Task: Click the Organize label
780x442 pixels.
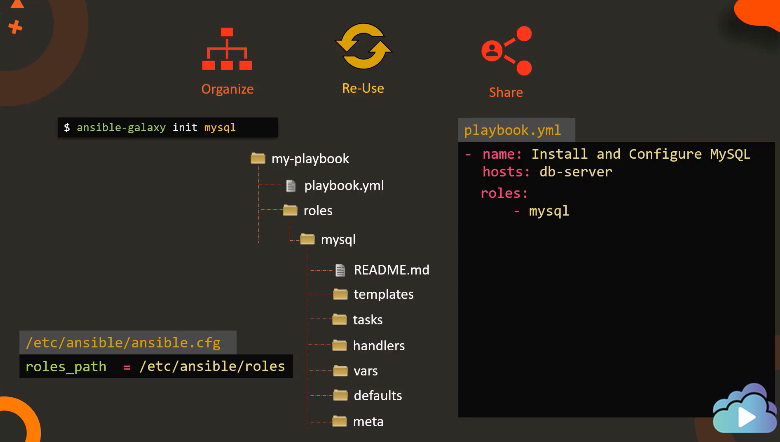Action: pyautogui.click(x=227, y=89)
